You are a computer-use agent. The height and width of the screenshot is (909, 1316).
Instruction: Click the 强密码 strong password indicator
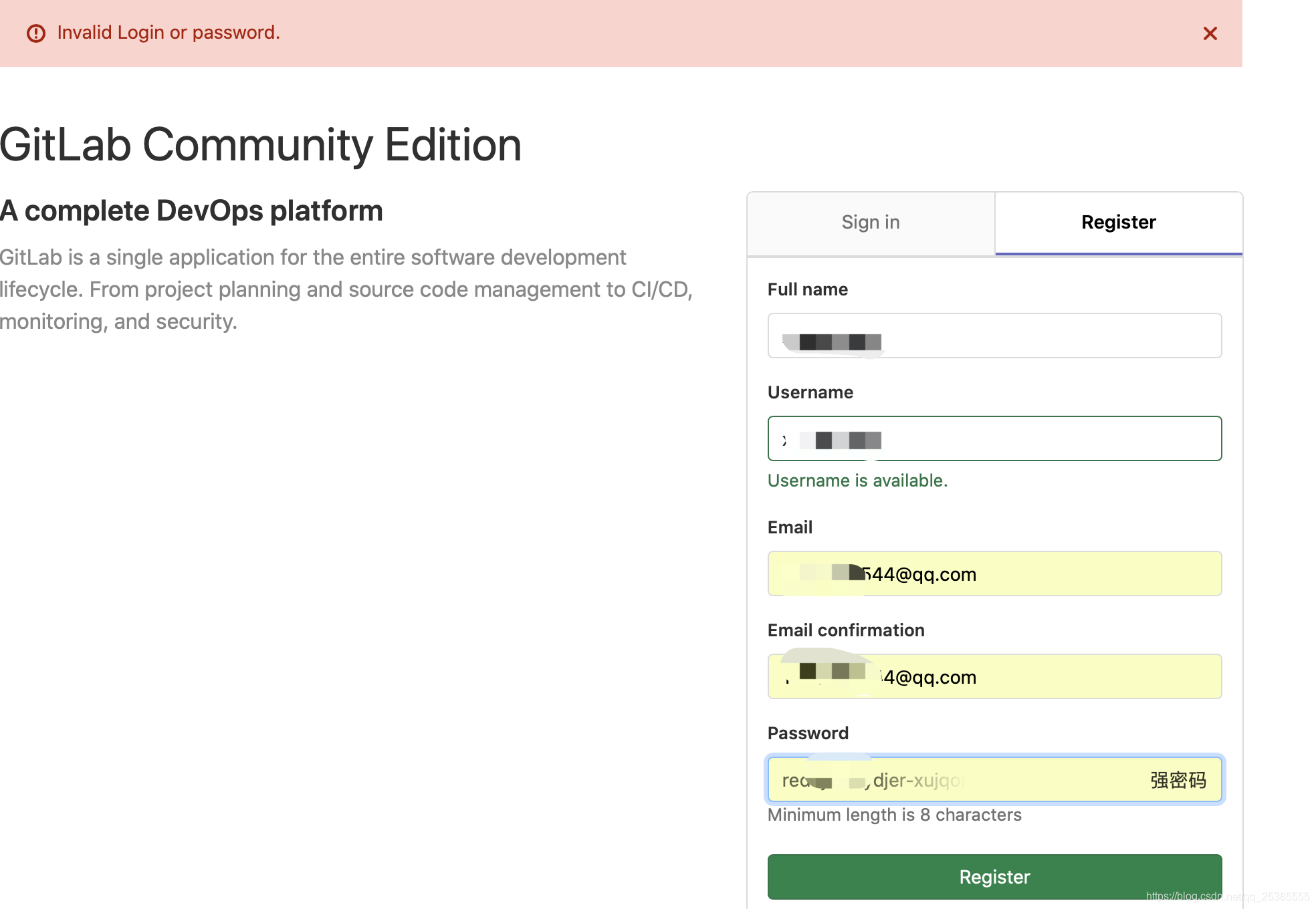point(1178,780)
